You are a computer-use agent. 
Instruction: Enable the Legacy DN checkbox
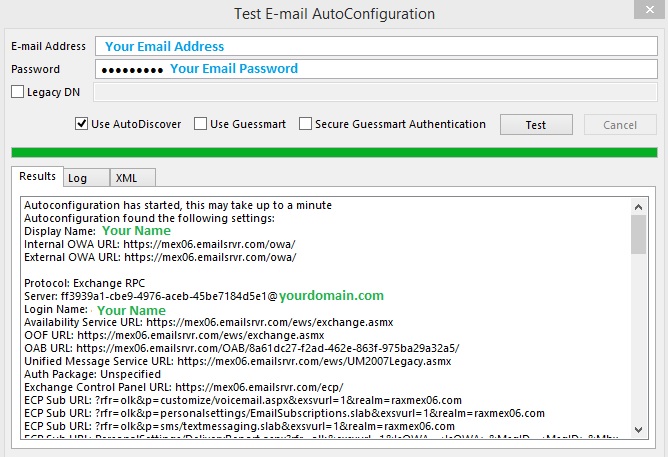coord(18,92)
